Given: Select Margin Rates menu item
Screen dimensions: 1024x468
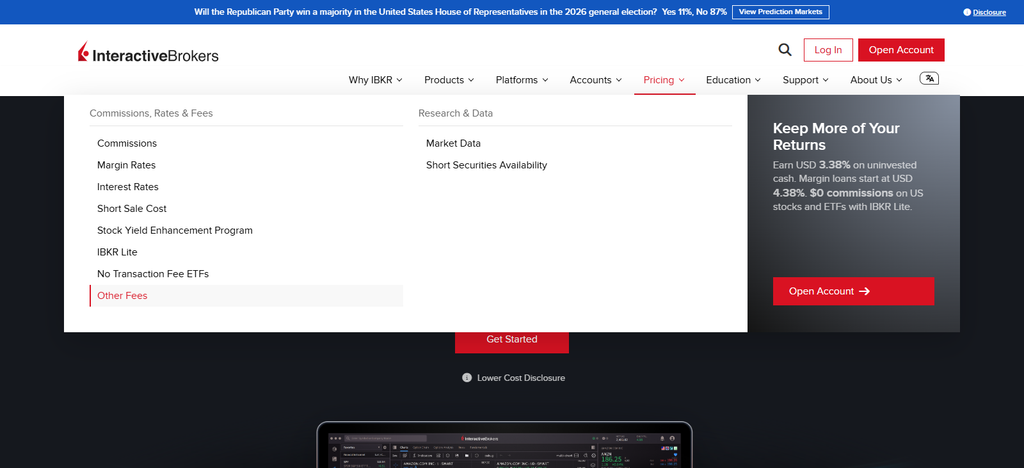Looking at the screenshot, I should coord(127,165).
